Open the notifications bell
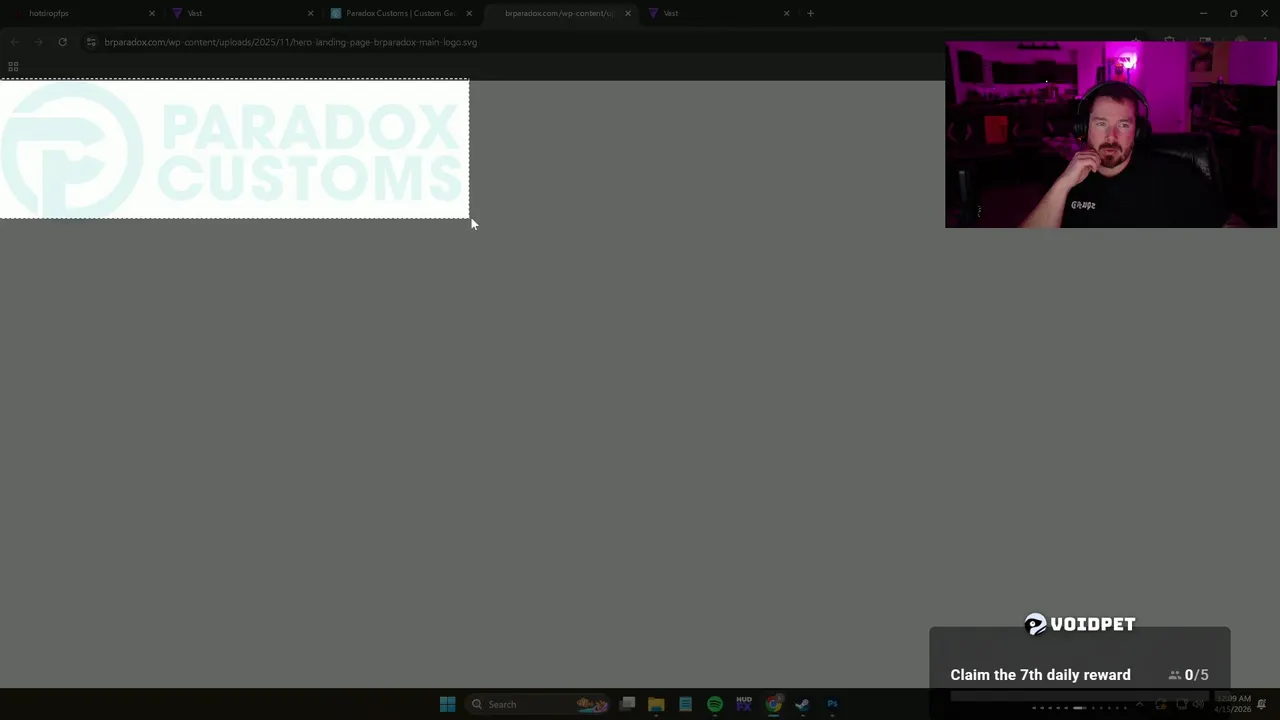The width and height of the screenshot is (1280, 720). (1262, 704)
